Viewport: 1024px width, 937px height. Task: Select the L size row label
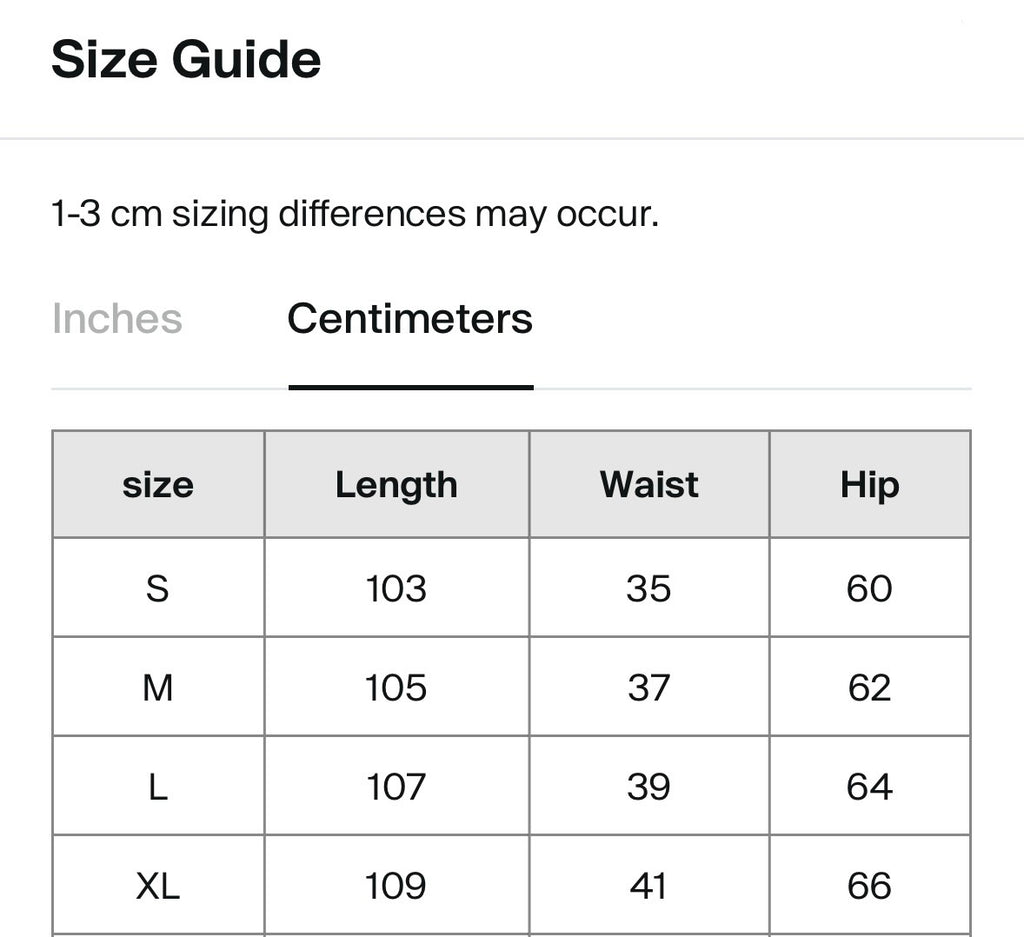pyautogui.click(x=158, y=787)
